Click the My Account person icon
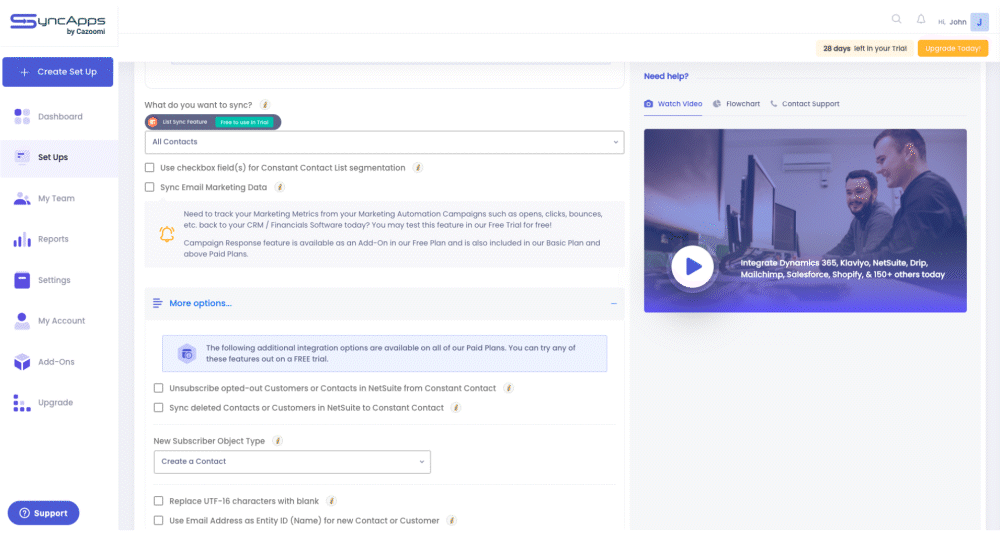The image size is (1000, 542). 22,321
